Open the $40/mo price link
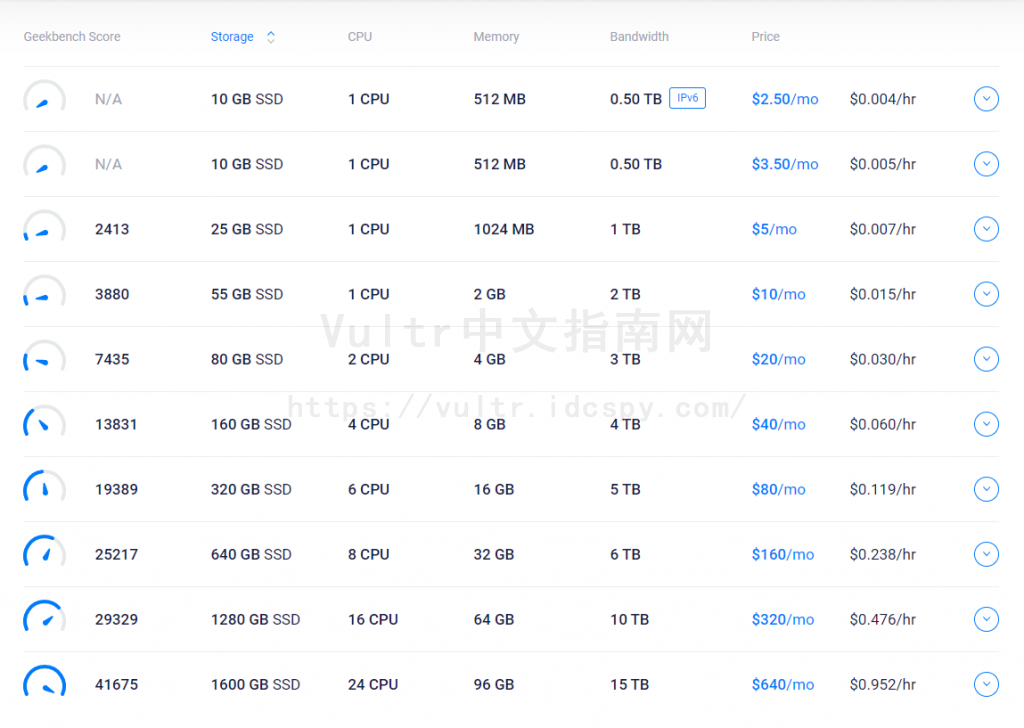The height and width of the screenshot is (728, 1024). pos(778,424)
